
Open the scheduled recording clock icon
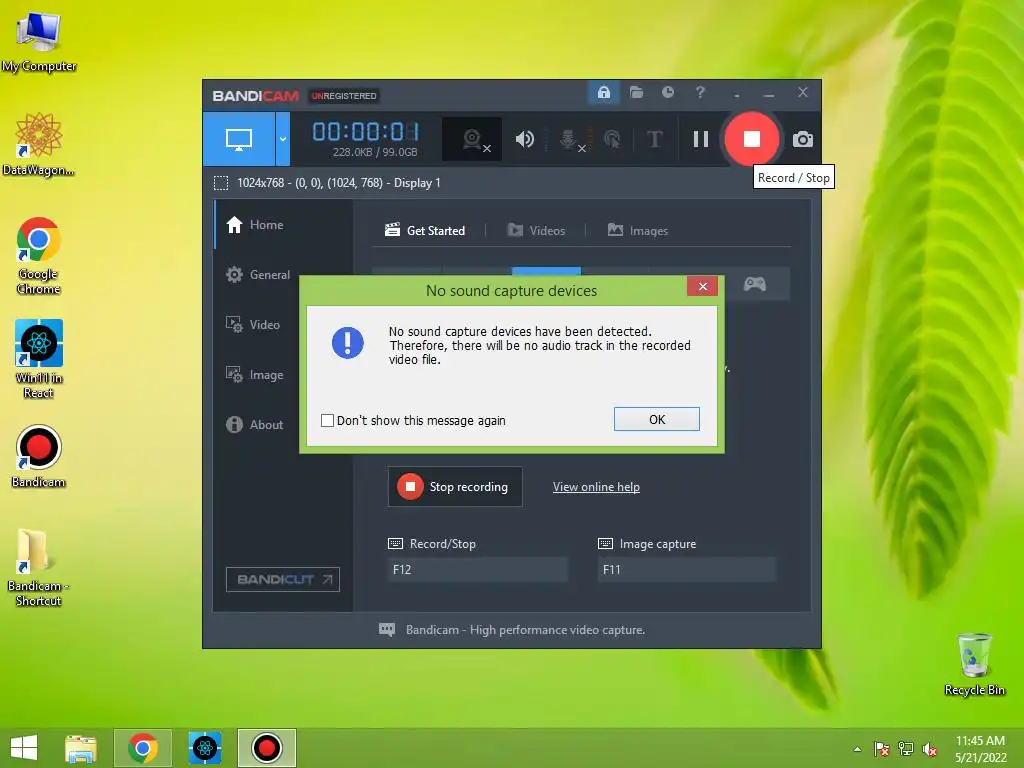(x=667, y=93)
